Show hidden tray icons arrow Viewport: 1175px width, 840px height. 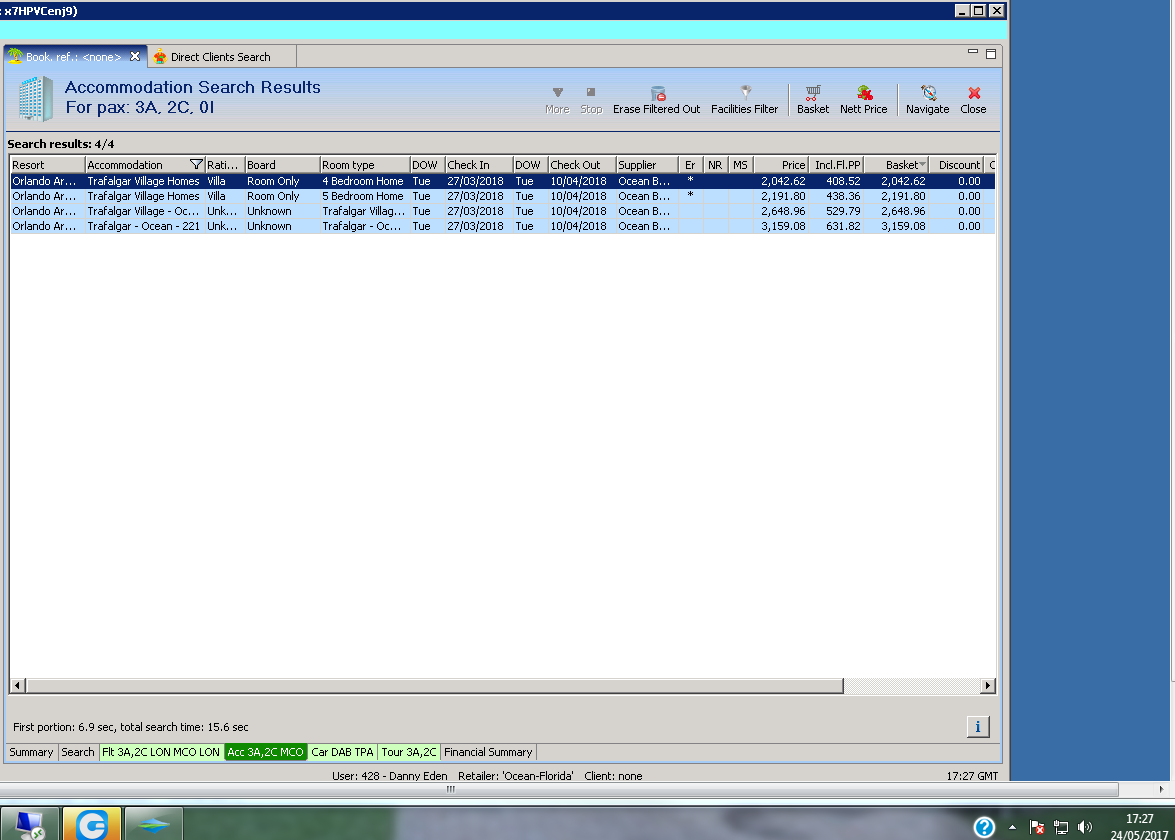pyautogui.click(x=1012, y=827)
